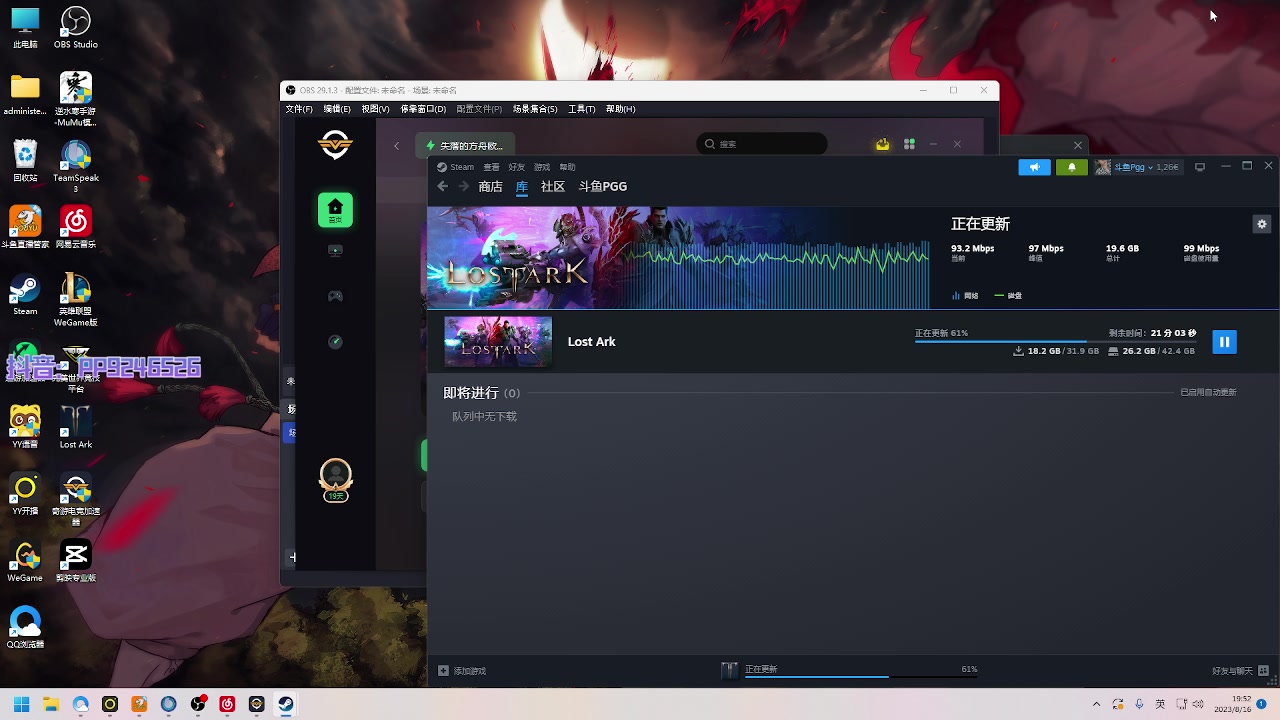
Task: Open TeamSpeak 3 desktop shortcut
Action: pos(76,165)
